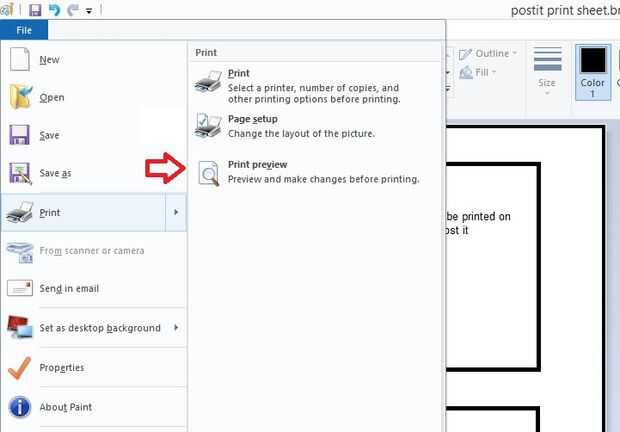Click the blank page icon beside New
Image resolution: width=620 pixels, height=432 pixels.
pos(20,59)
